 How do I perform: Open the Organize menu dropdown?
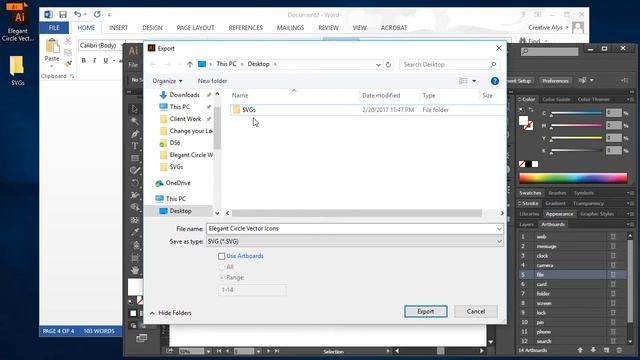pyautogui.click(x=167, y=81)
